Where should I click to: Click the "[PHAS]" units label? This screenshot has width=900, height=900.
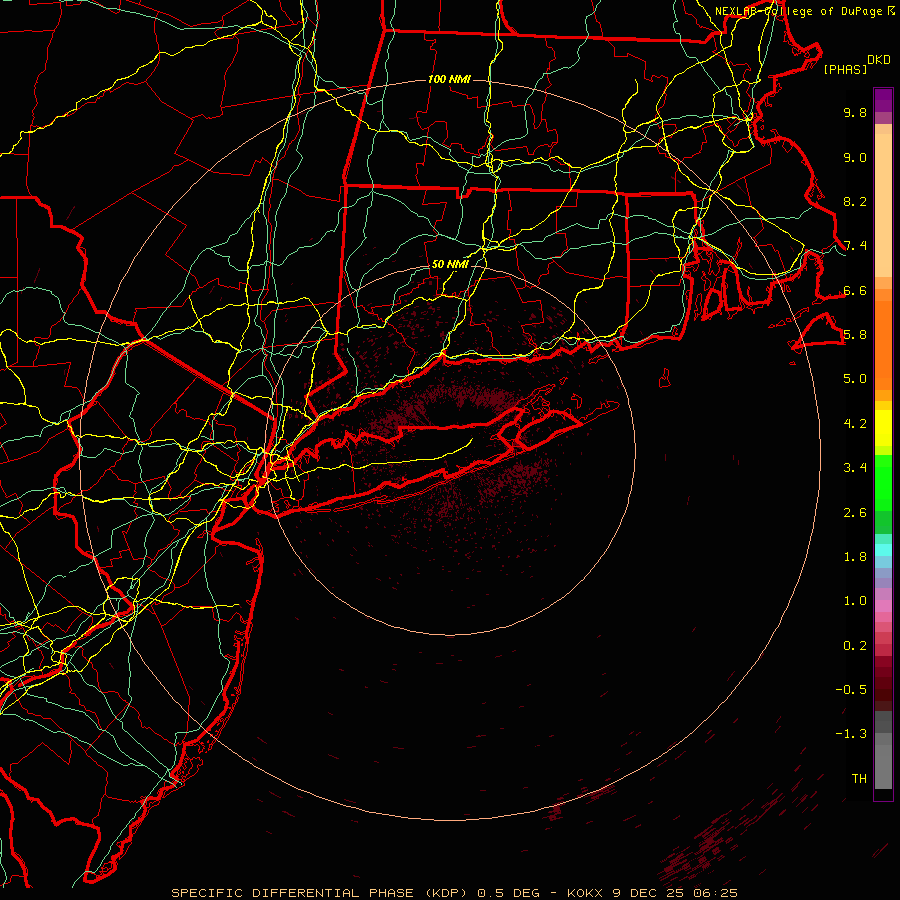point(845,70)
